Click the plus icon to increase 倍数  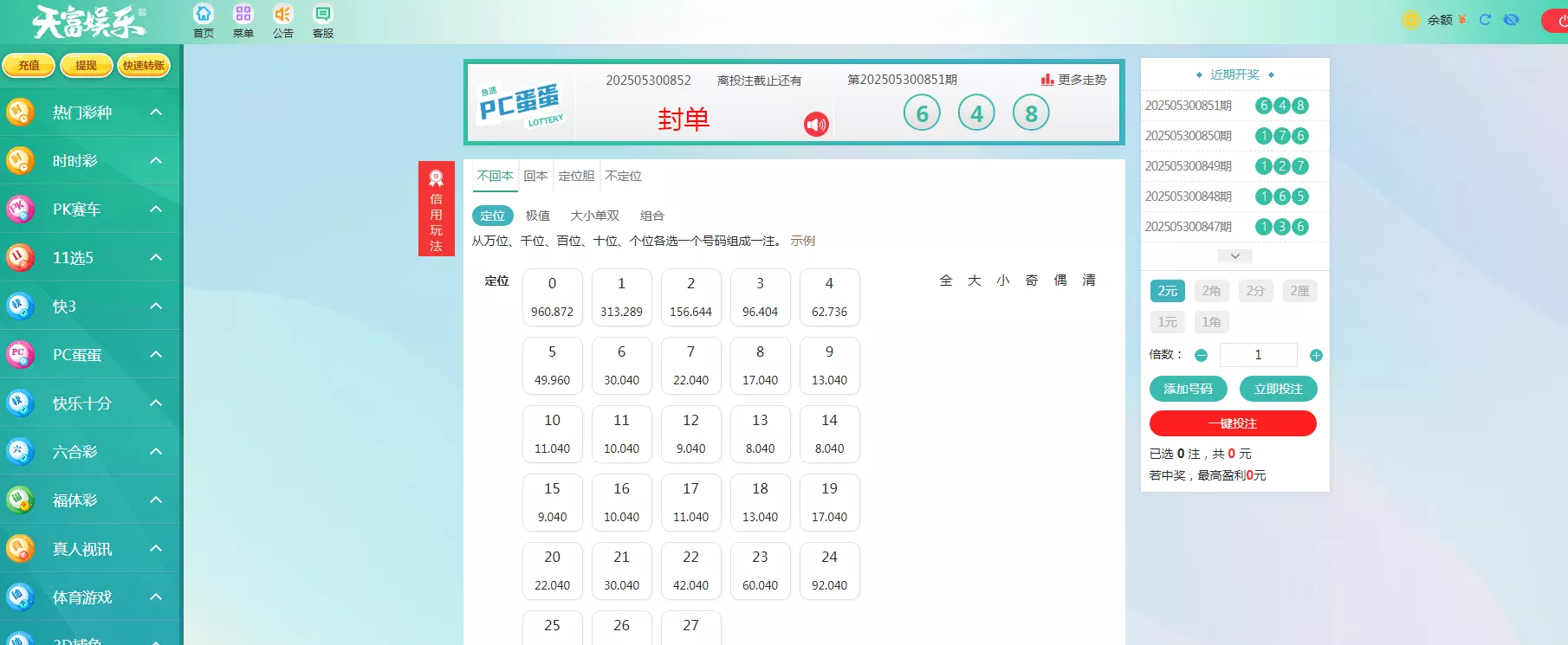(x=1316, y=355)
